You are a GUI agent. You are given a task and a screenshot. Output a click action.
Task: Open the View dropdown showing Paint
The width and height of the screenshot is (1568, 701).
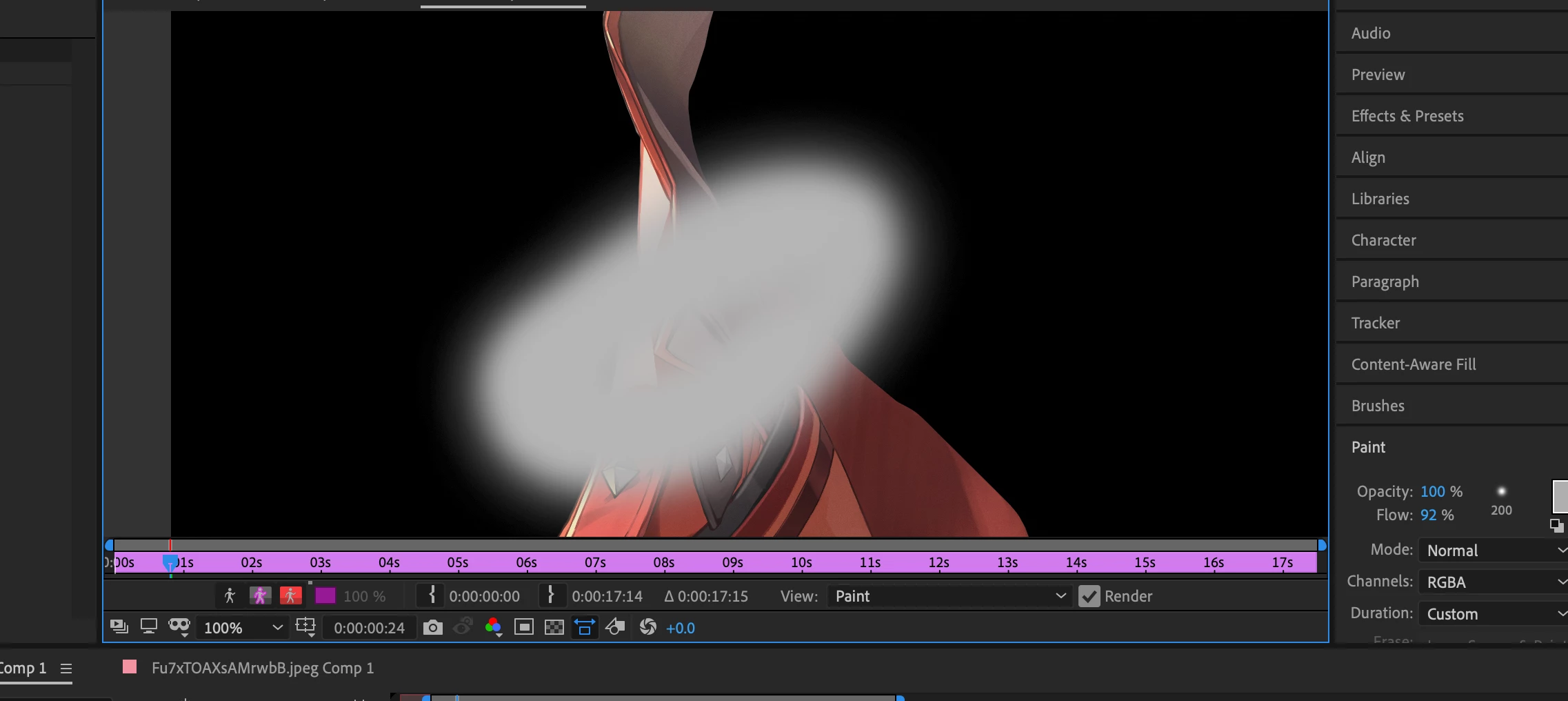click(949, 596)
